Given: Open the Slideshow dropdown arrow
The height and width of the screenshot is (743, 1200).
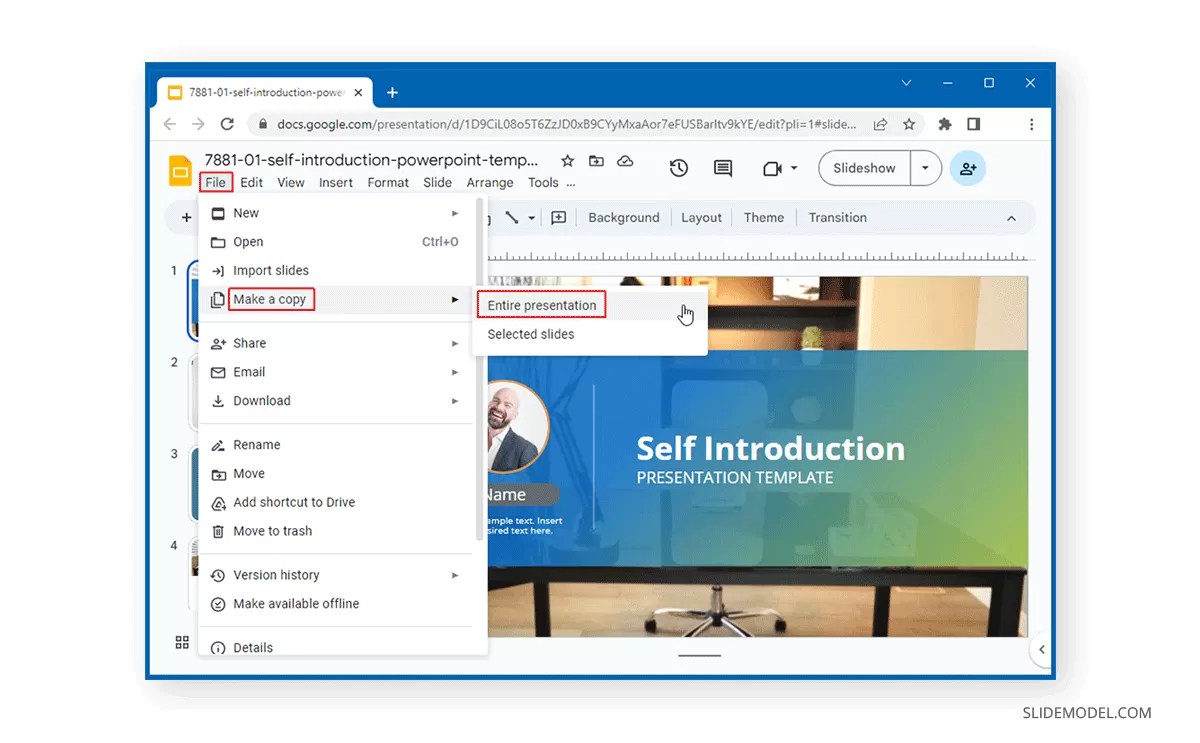Looking at the screenshot, I should point(925,168).
